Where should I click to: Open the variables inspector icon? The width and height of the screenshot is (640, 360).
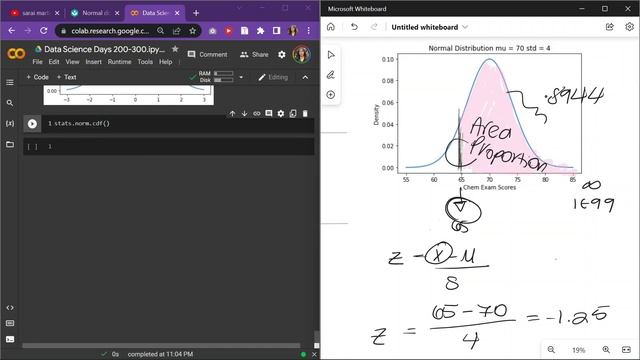[x=10, y=123]
